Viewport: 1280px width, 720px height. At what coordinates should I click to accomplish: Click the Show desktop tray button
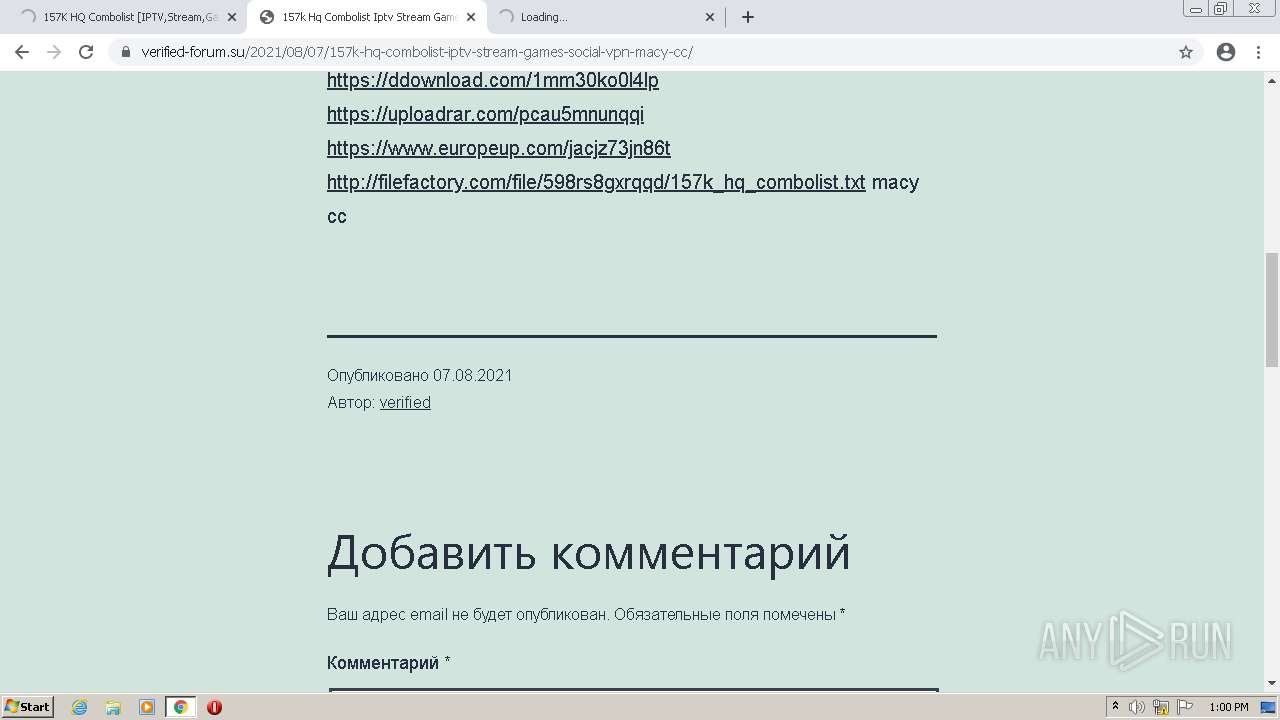1269,707
